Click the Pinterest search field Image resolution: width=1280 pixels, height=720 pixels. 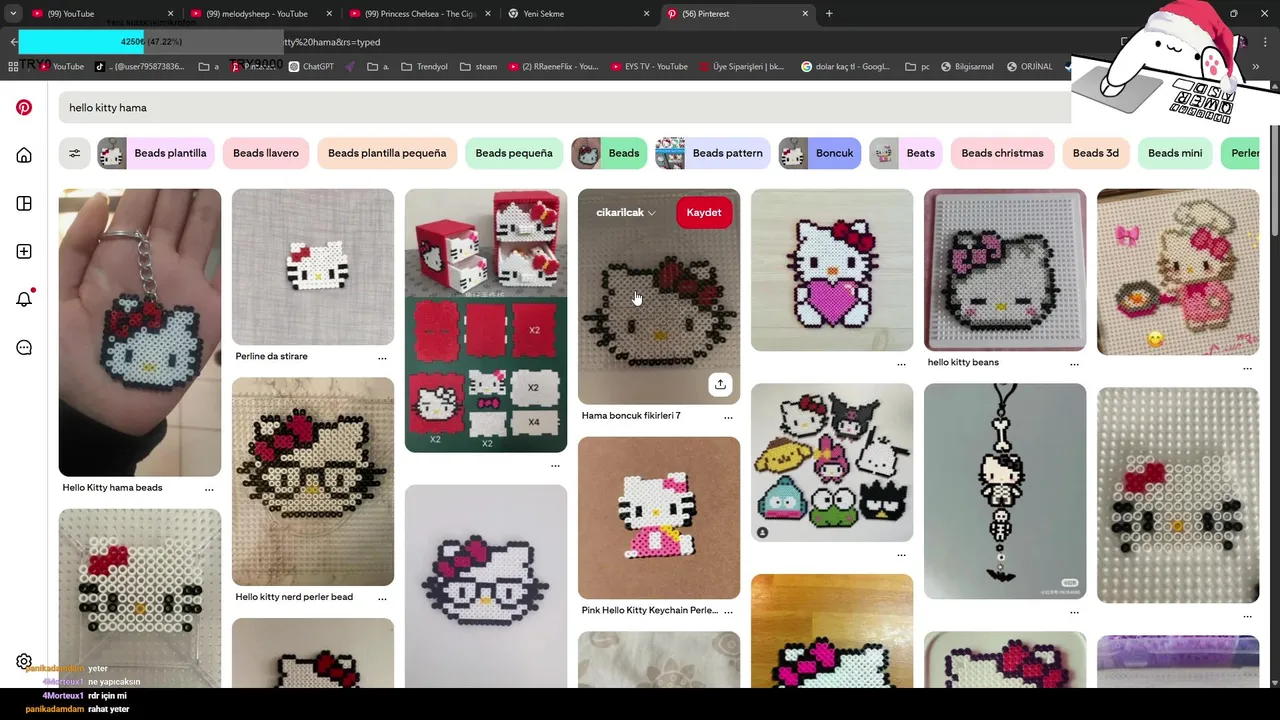565,107
